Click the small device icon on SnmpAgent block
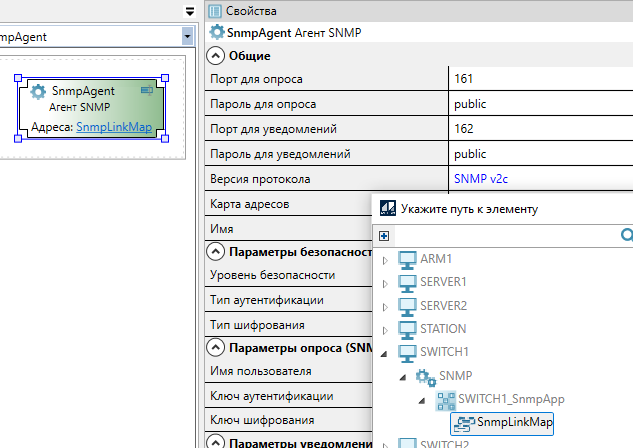 pos(147,91)
